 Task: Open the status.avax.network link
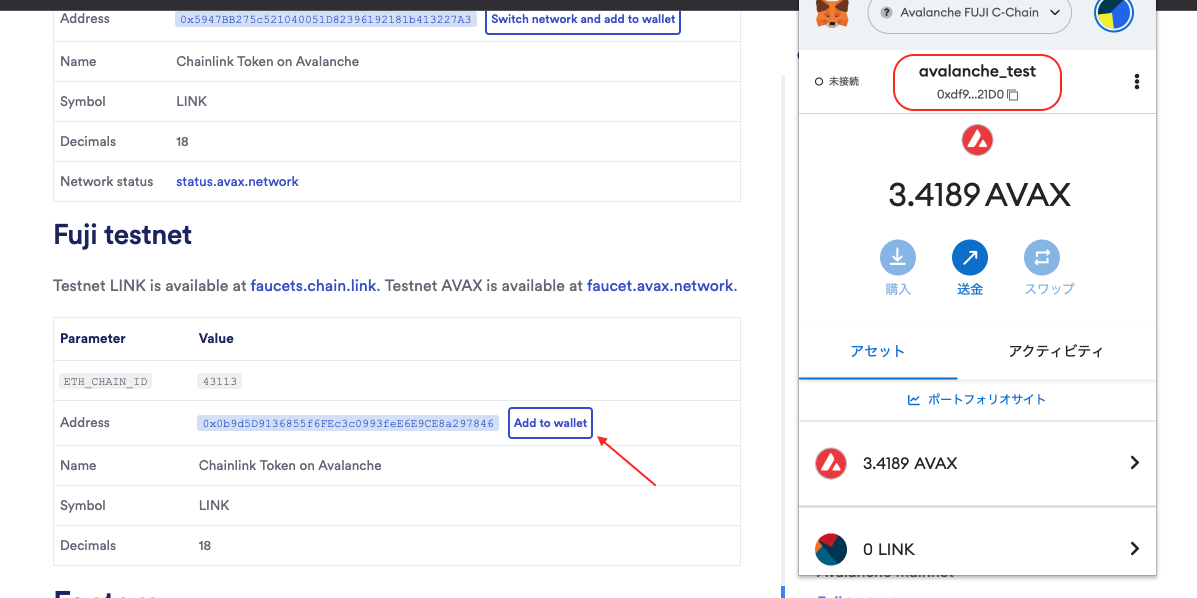coord(237,182)
